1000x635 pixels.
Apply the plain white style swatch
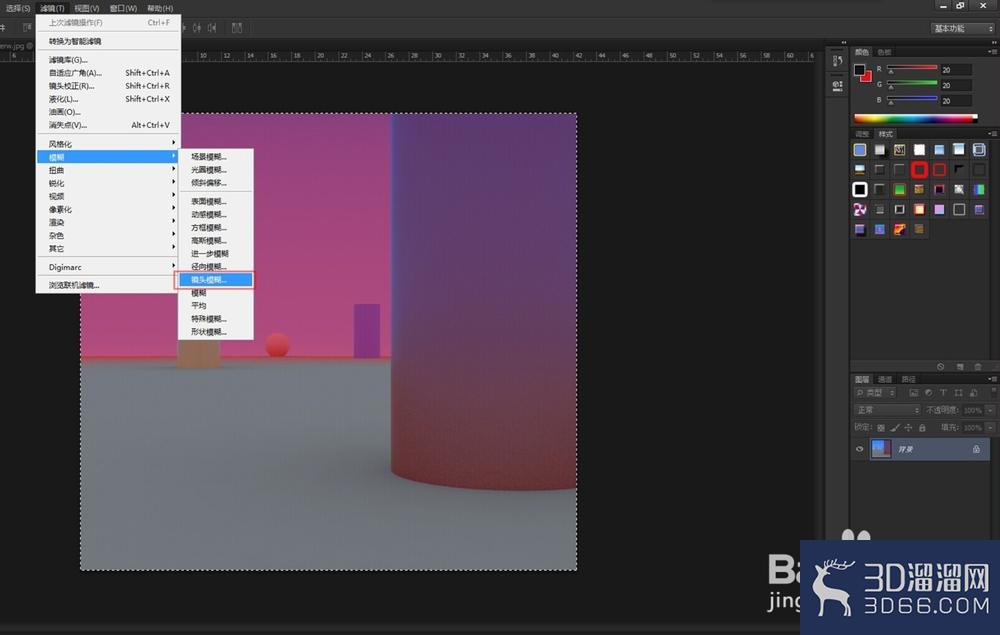coord(919,150)
